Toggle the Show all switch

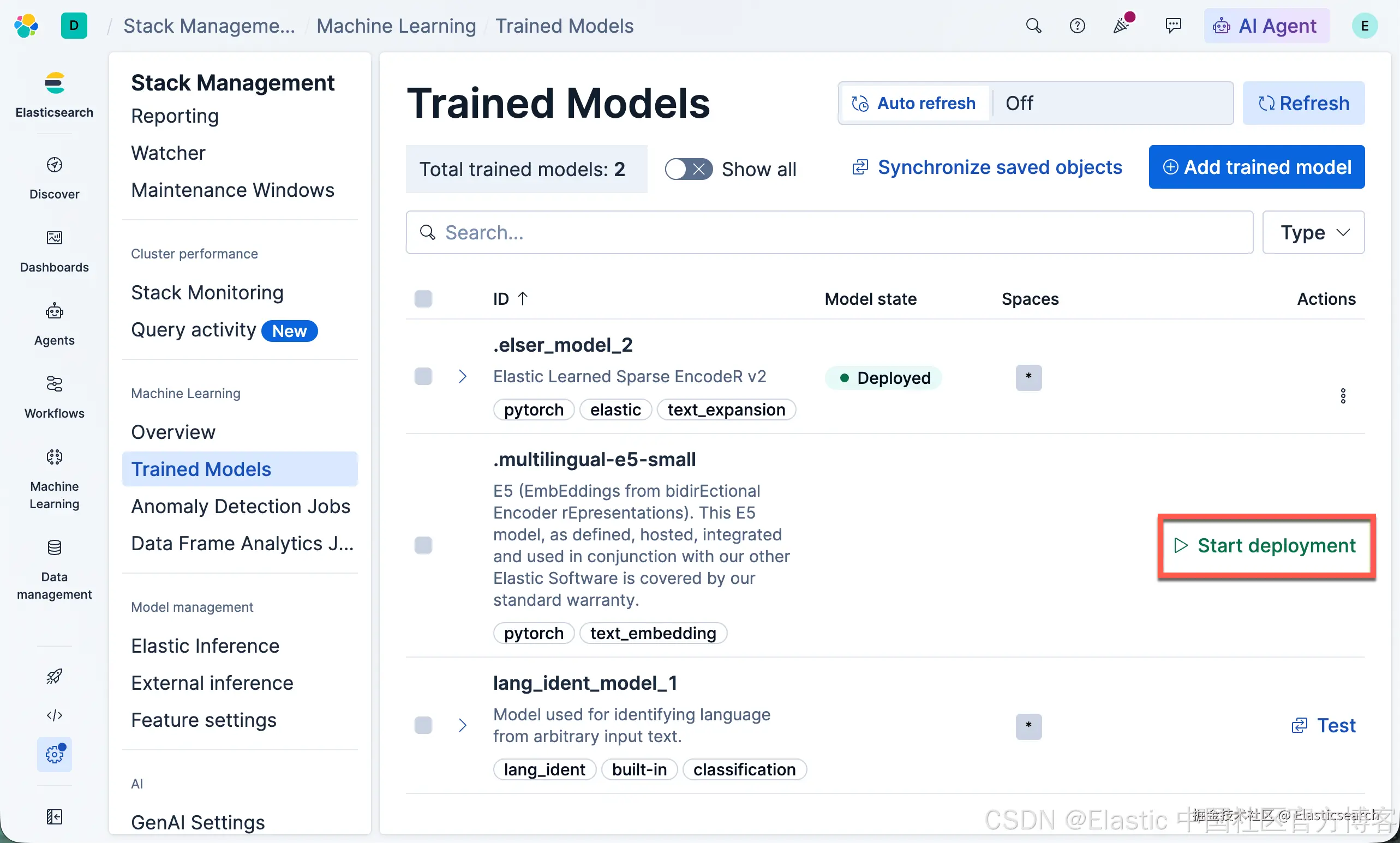(689, 168)
